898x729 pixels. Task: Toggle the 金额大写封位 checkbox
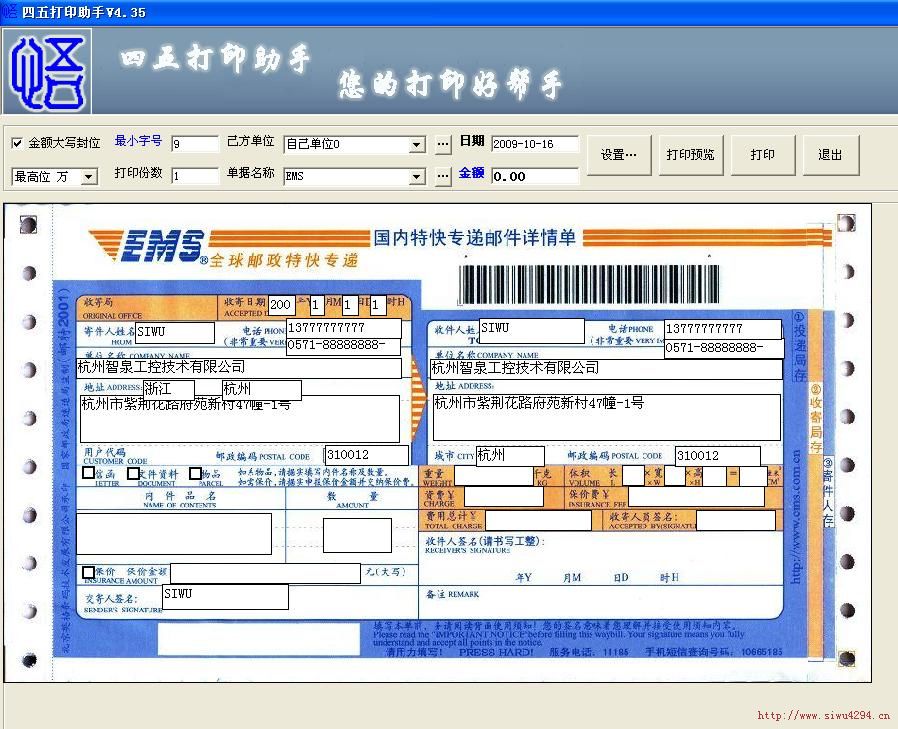click(x=17, y=143)
